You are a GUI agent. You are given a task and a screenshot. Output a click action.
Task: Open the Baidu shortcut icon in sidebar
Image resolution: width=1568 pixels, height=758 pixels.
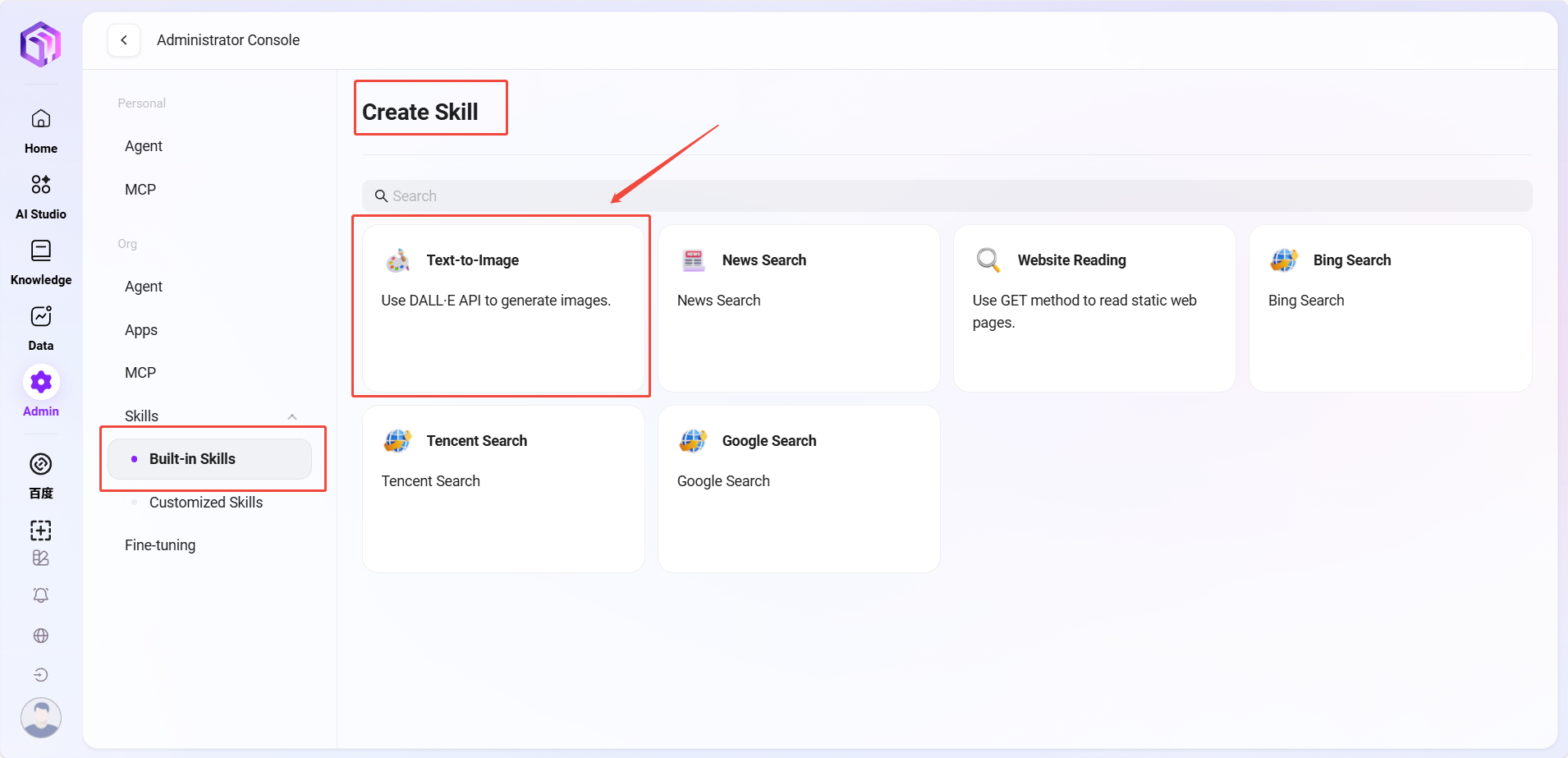tap(41, 466)
